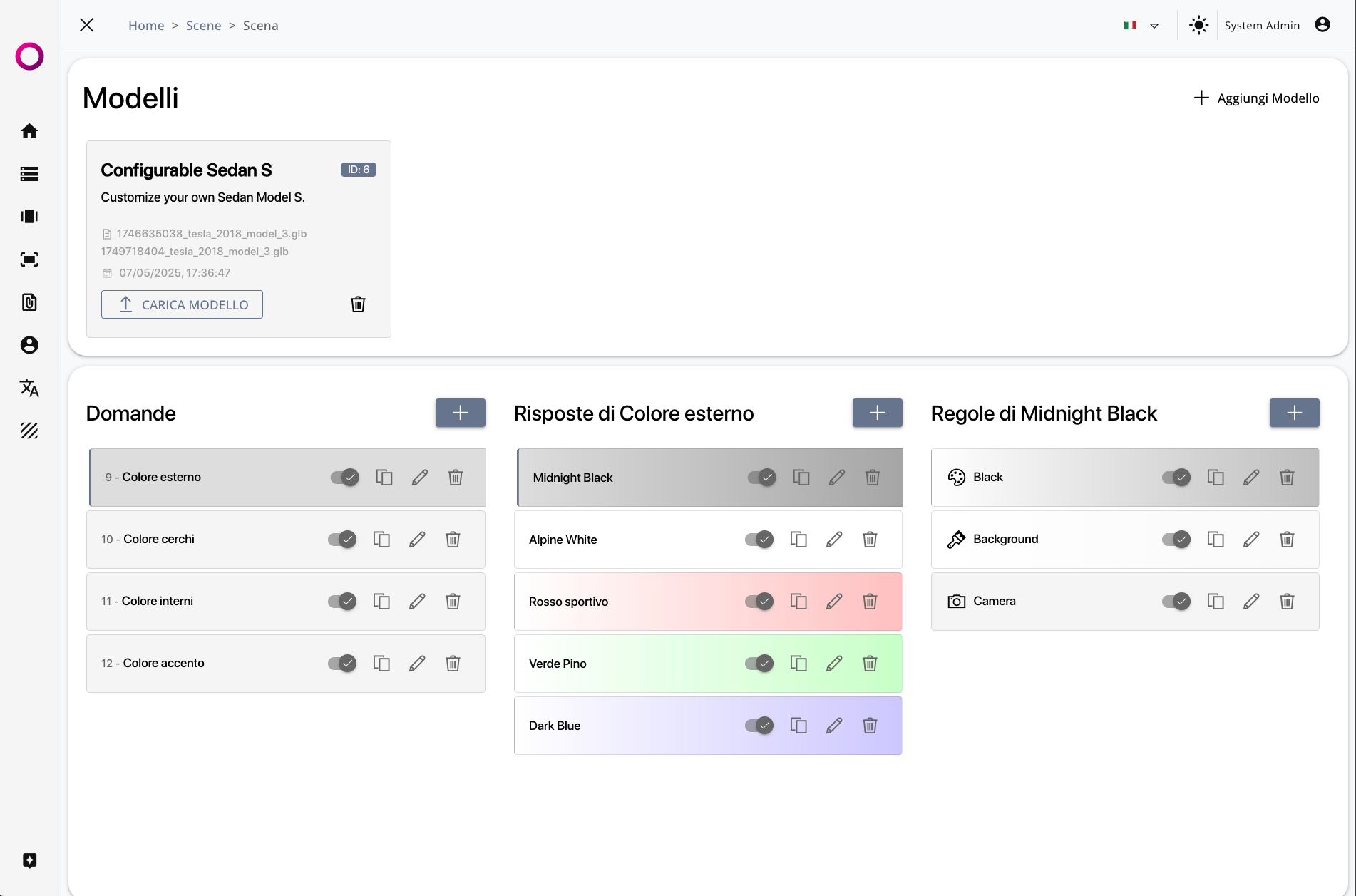The image size is (1356, 896).
Task: Select the Alpine White answer row
Action: [x=627, y=540]
